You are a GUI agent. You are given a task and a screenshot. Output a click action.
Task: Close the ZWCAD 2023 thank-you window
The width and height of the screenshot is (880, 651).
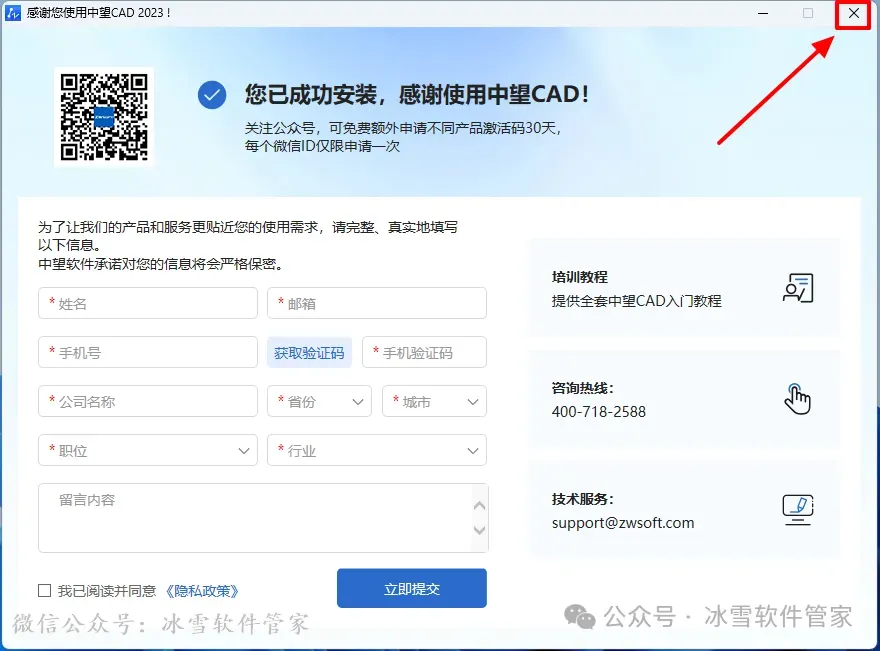tap(853, 13)
